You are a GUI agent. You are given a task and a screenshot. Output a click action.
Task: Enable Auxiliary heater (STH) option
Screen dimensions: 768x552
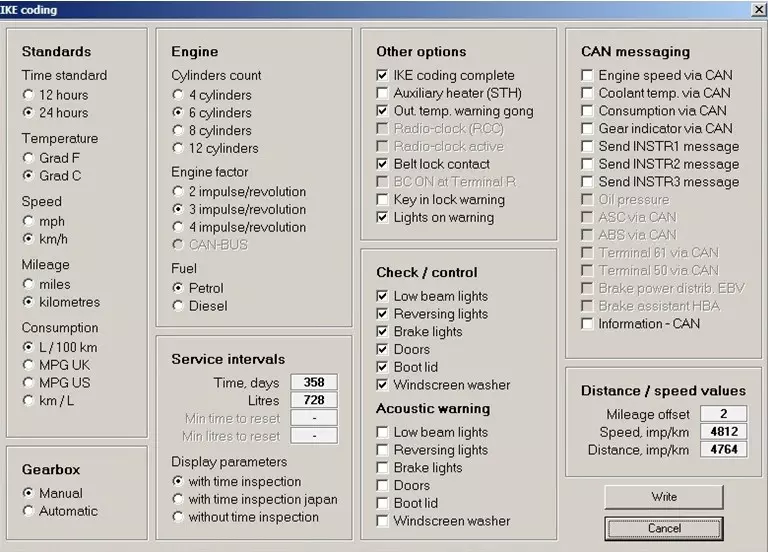click(x=383, y=93)
